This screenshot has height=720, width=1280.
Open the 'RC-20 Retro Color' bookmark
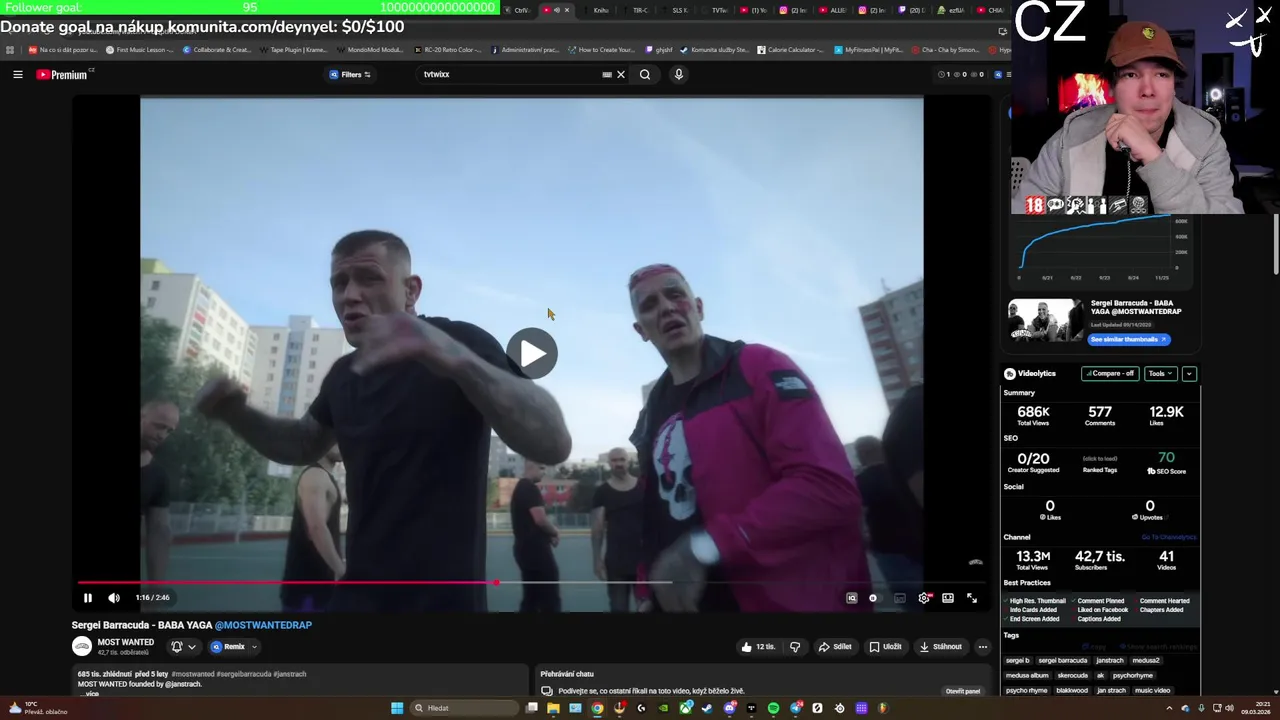(x=447, y=49)
